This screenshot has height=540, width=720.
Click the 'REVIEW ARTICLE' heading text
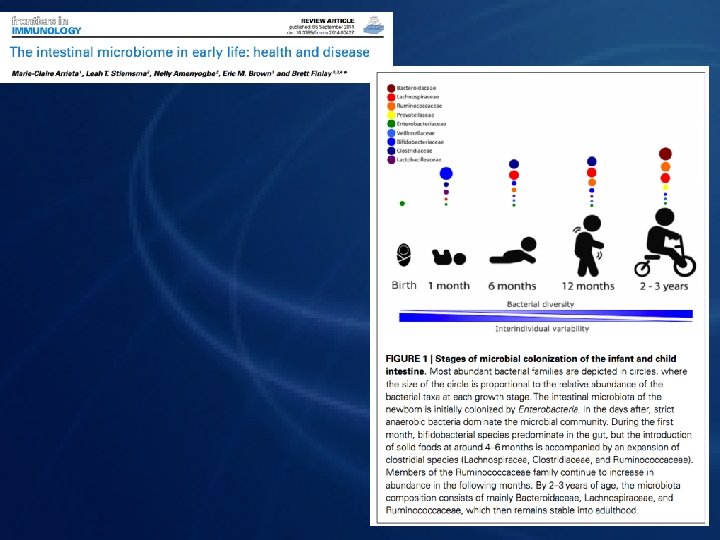pyautogui.click(x=327, y=21)
